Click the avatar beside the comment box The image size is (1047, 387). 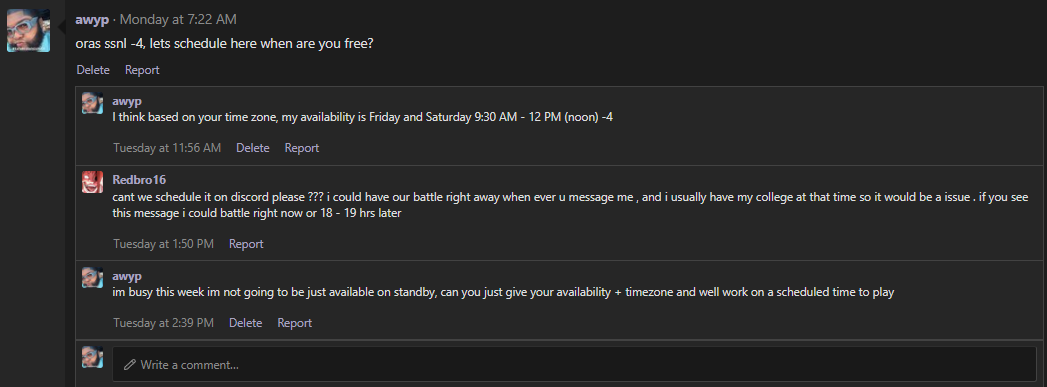point(92,357)
